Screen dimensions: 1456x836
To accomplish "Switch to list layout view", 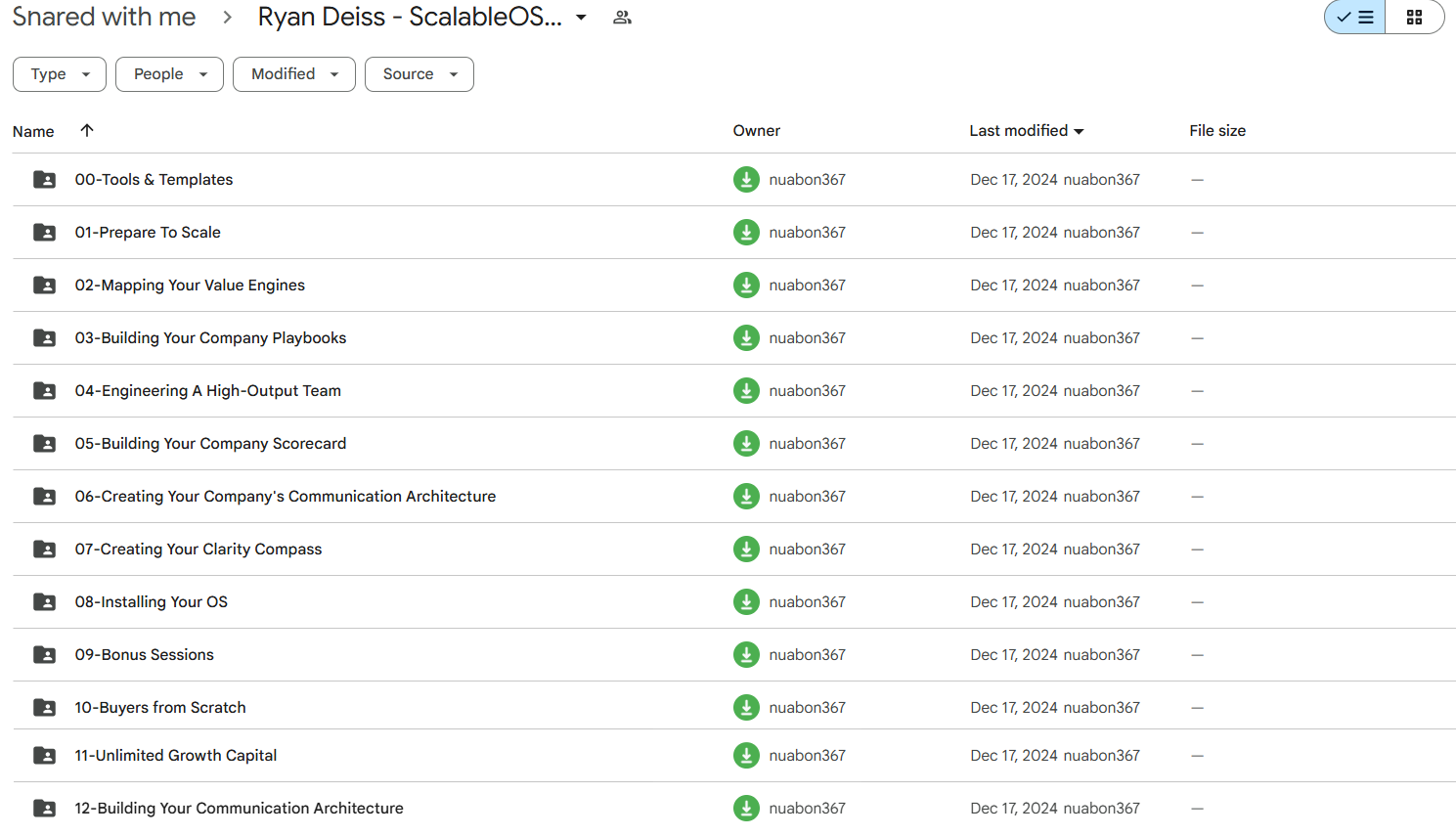I will 1355,18.
